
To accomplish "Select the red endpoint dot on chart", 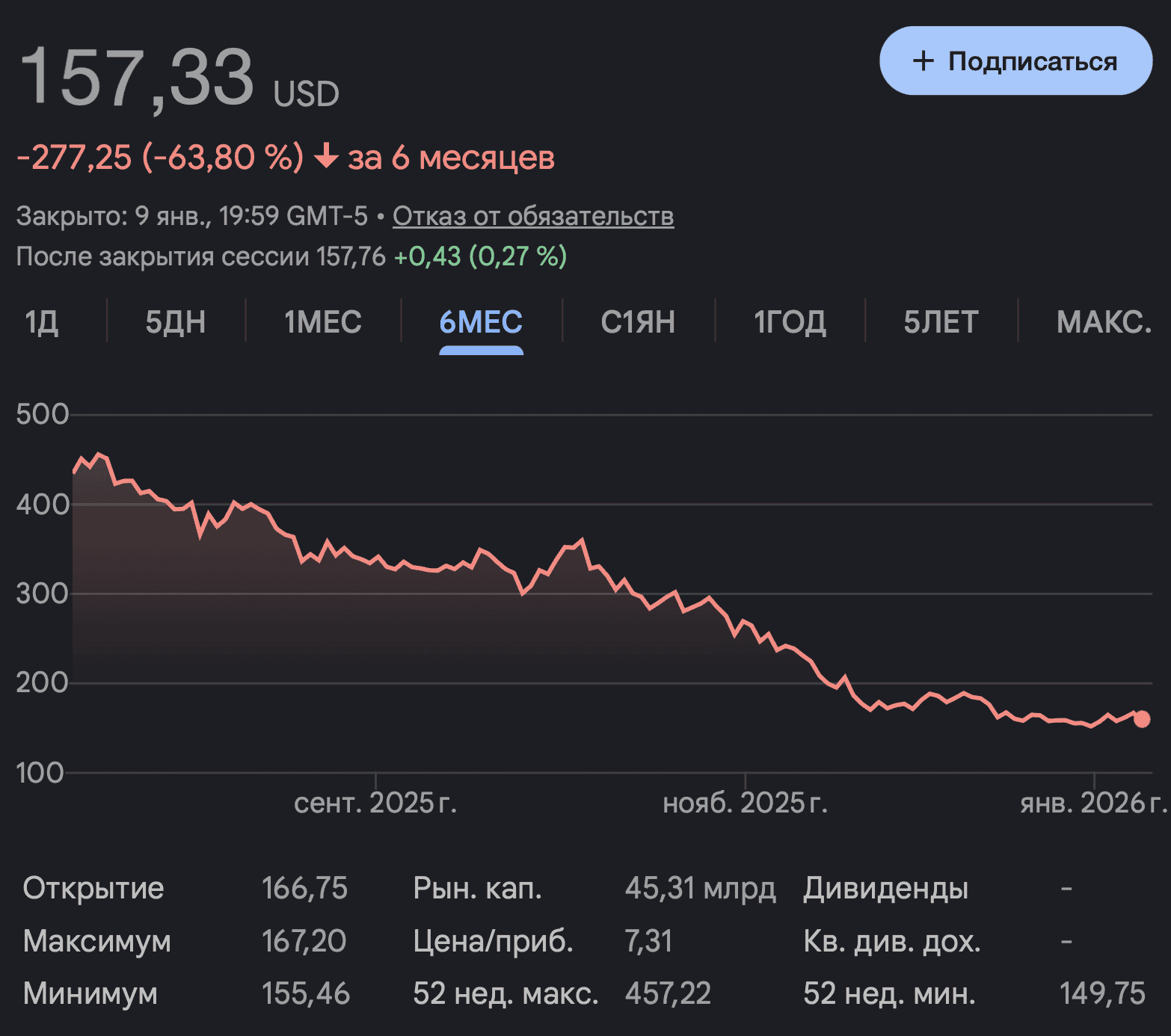I will [1142, 719].
